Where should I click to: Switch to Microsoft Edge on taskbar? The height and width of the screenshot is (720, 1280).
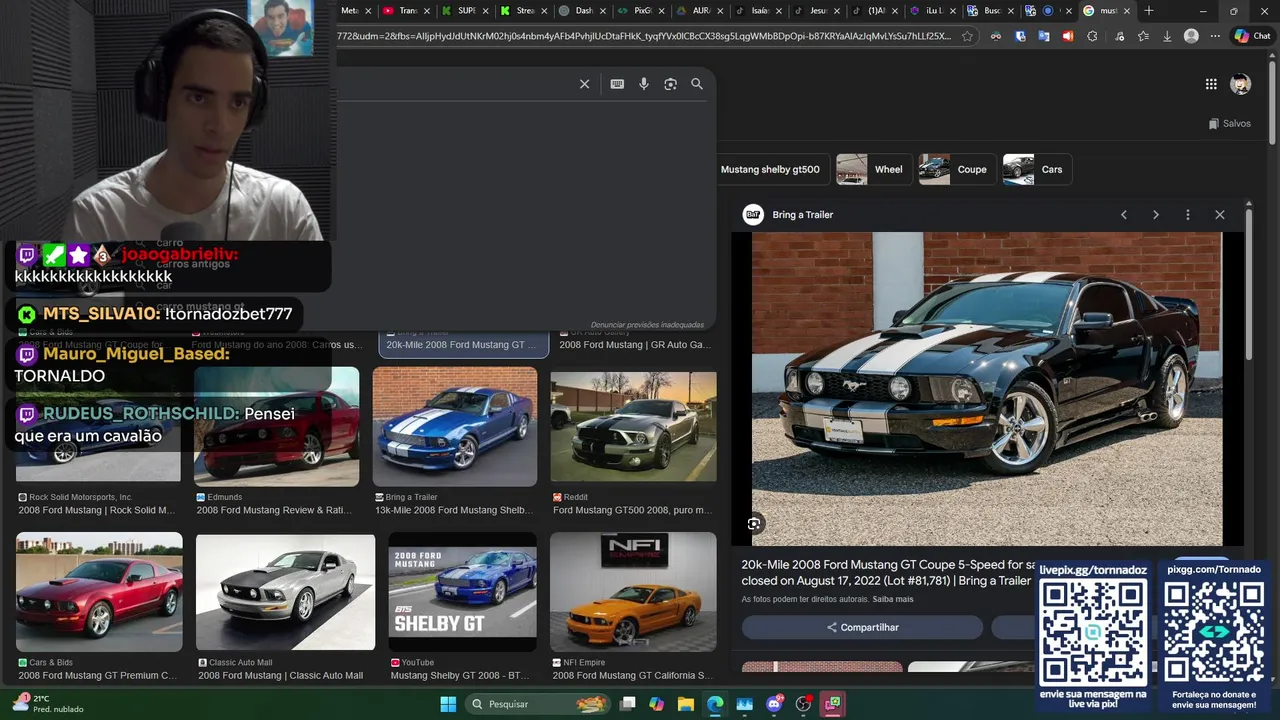click(x=715, y=704)
